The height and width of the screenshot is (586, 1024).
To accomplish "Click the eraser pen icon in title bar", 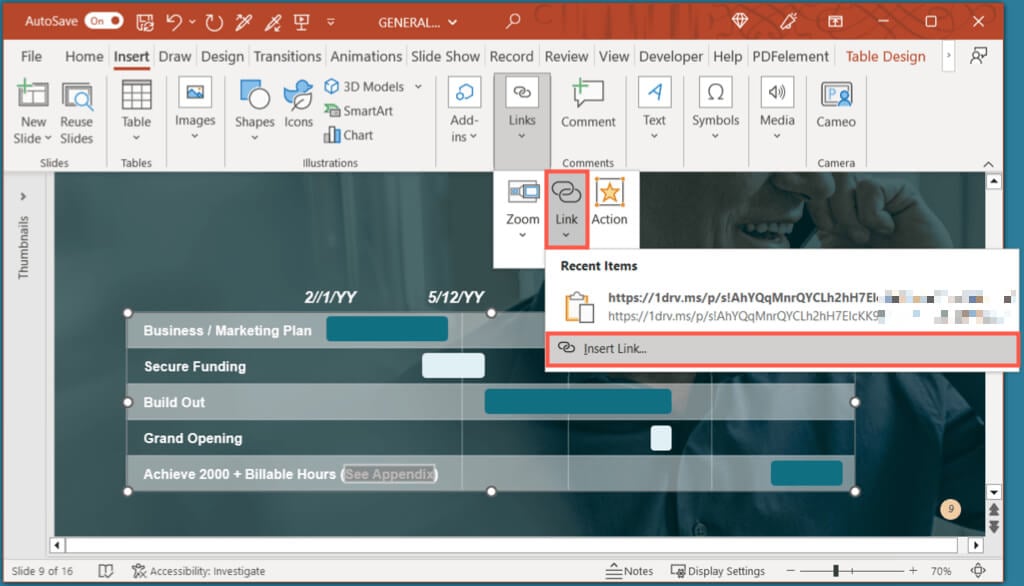I will tap(272, 22).
